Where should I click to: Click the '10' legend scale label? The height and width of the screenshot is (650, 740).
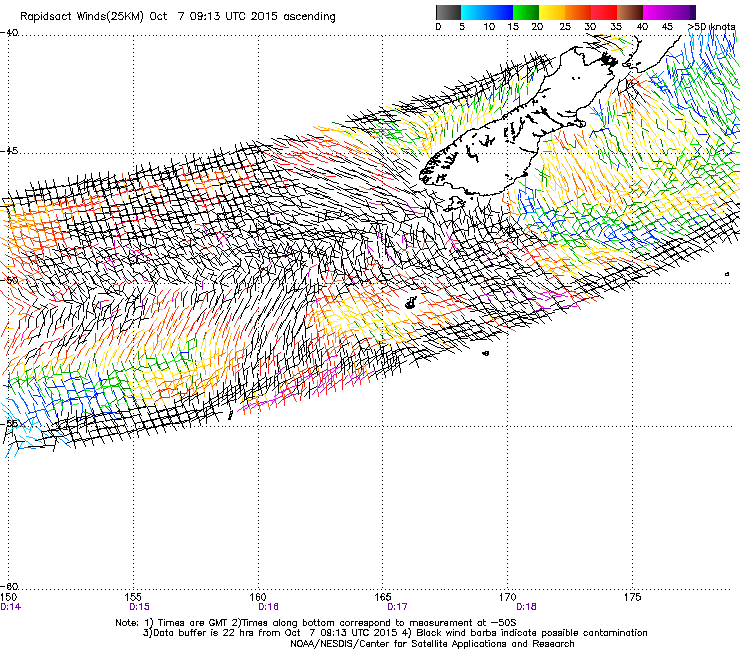(489, 27)
